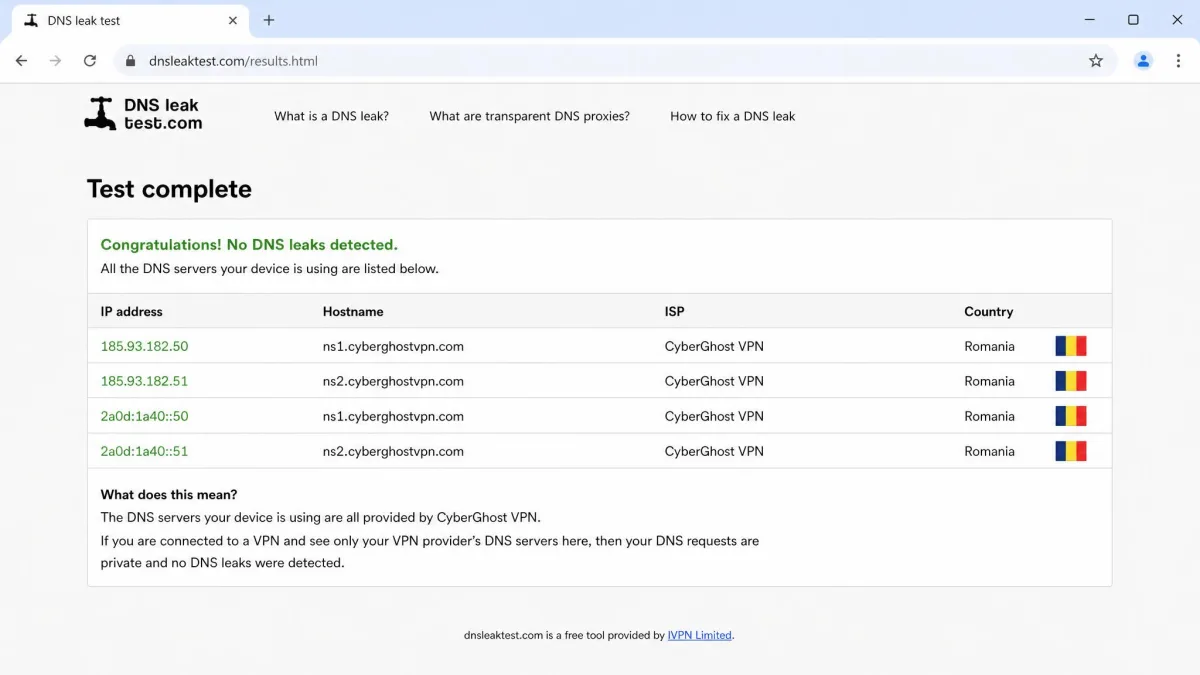Image resolution: width=1200 pixels, height=675 pixels.
Task: Click the 'What does this mean?' heading
Action: [169, 495]
